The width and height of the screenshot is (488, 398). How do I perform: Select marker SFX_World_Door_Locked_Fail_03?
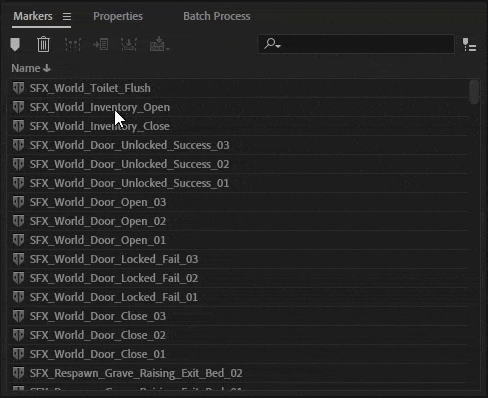pyautogui.click(x=239, y=259)
